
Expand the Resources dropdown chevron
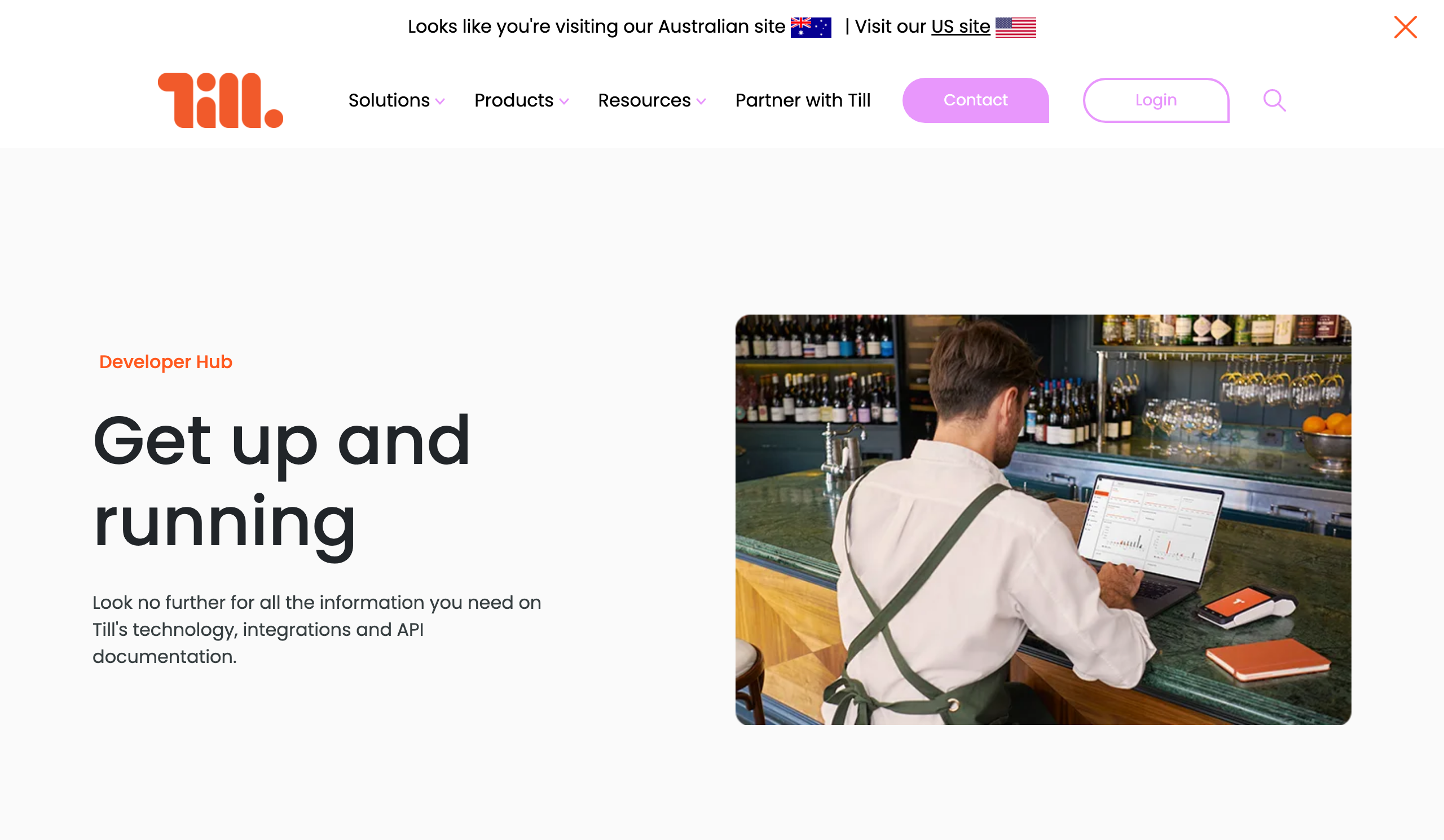tap(701, 101)
